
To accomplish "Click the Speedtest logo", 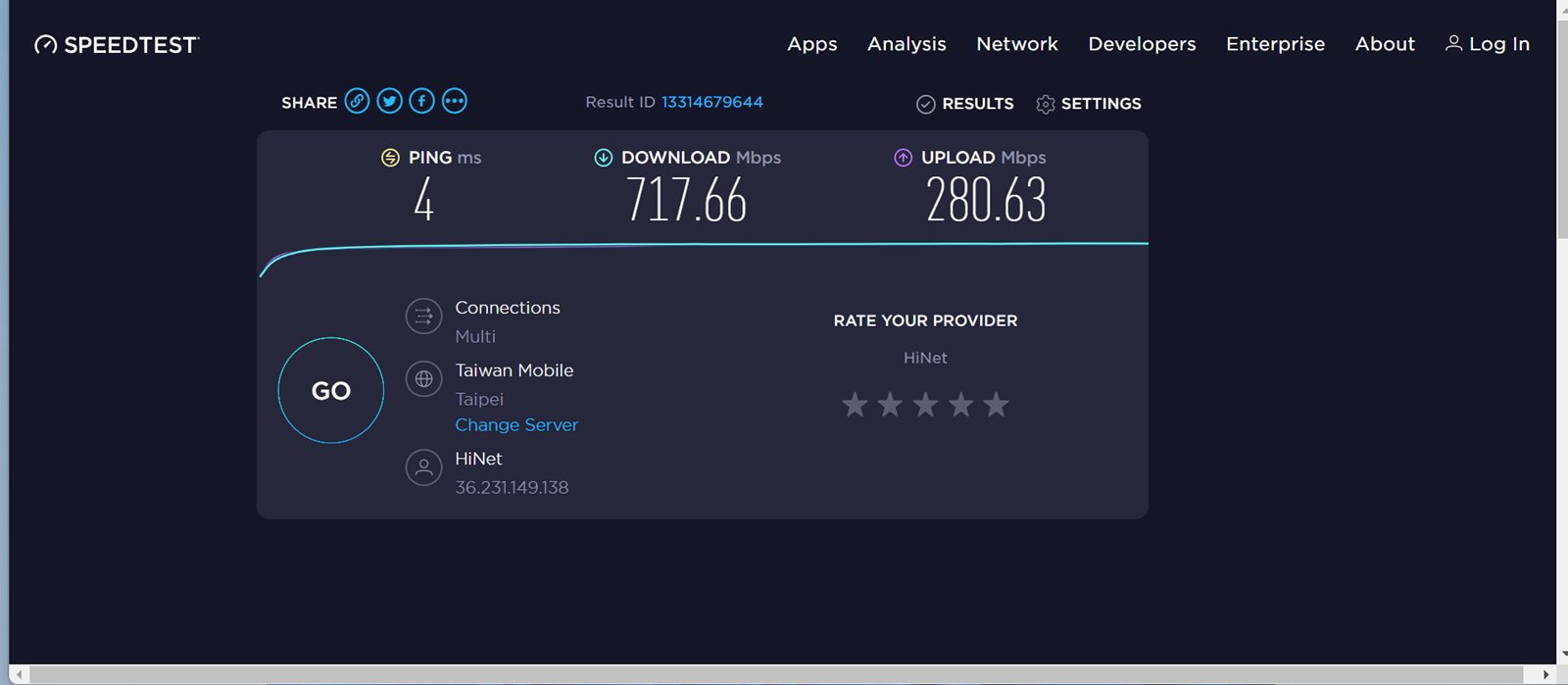I will click(x=117, y=44).
